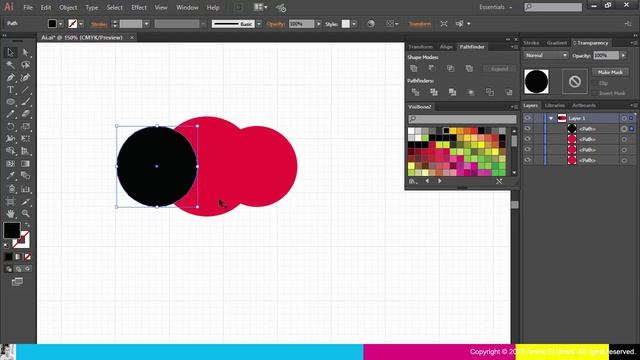Click orange Stroke link in control bar
640x360 pixels.
(x=99, y=24)
